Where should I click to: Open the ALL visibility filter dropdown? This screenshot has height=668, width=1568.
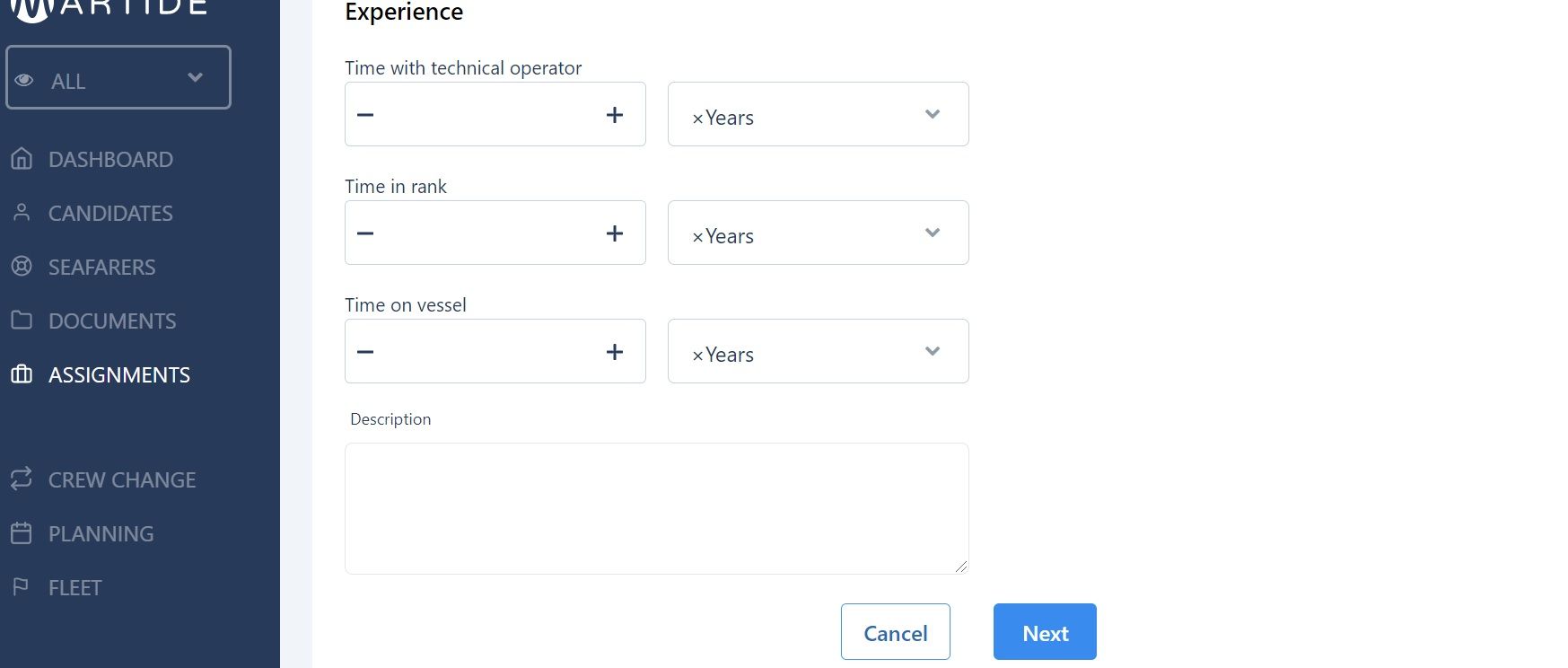[x=118, y=78]
